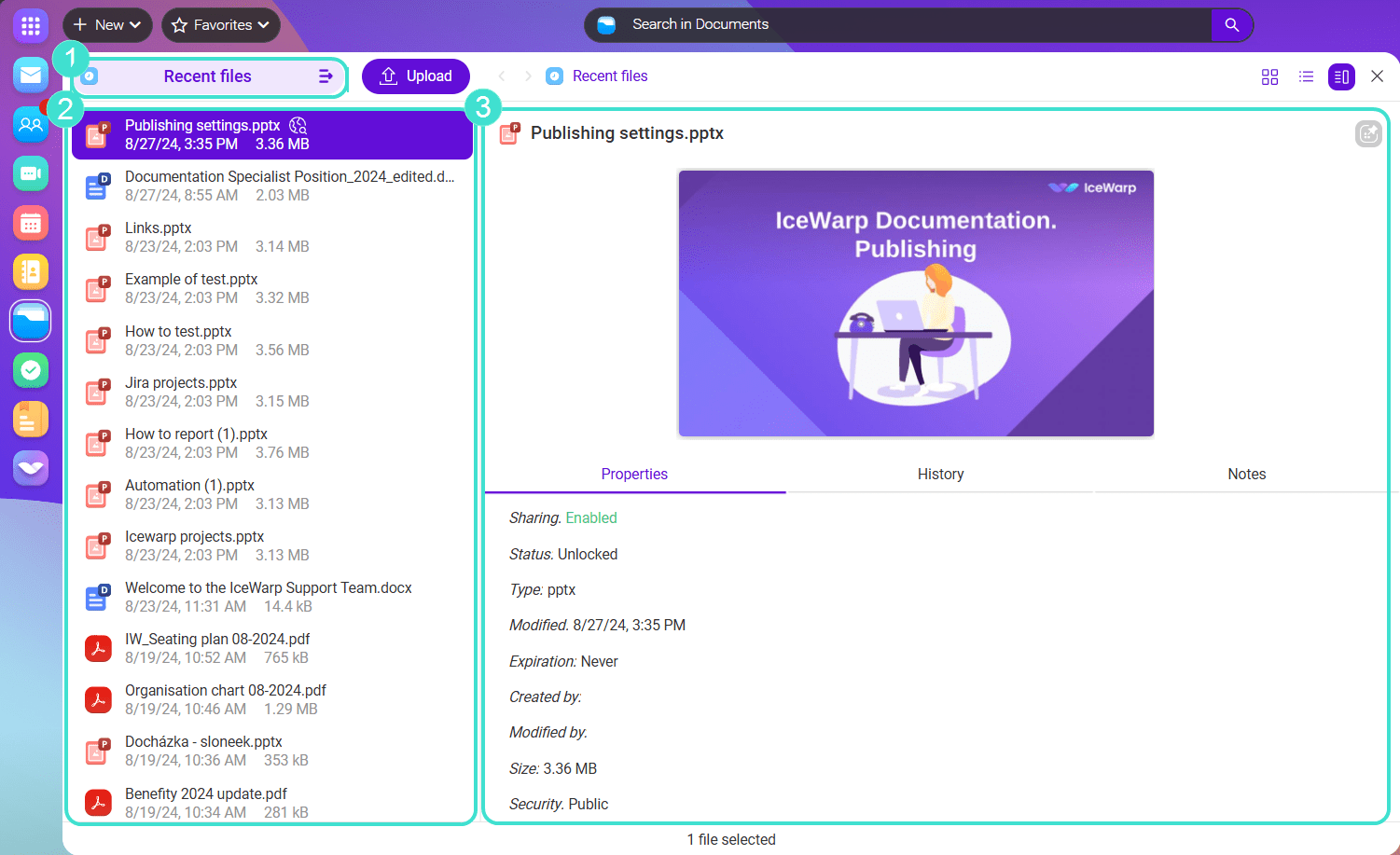Select Links.pptx file
Screen dimensions: 1400x855
(x=272, y=237)
